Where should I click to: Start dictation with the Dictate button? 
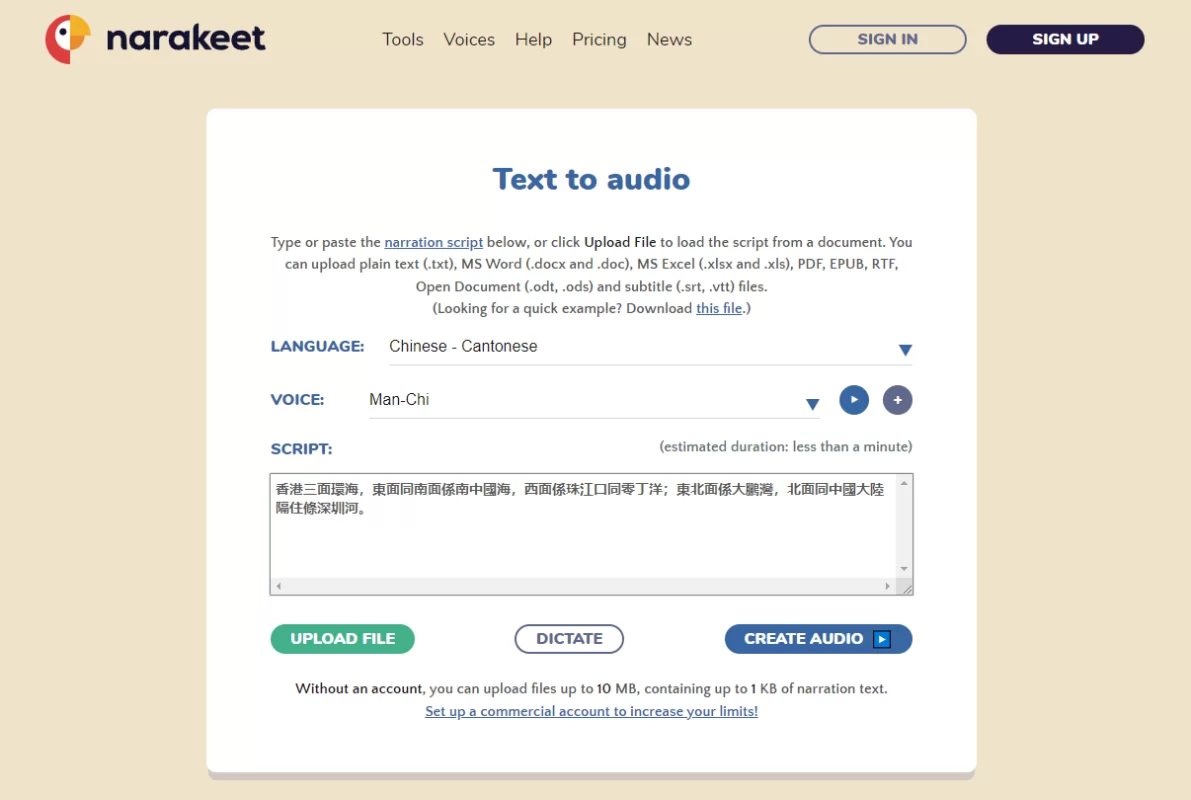click(x=569, y=639)
